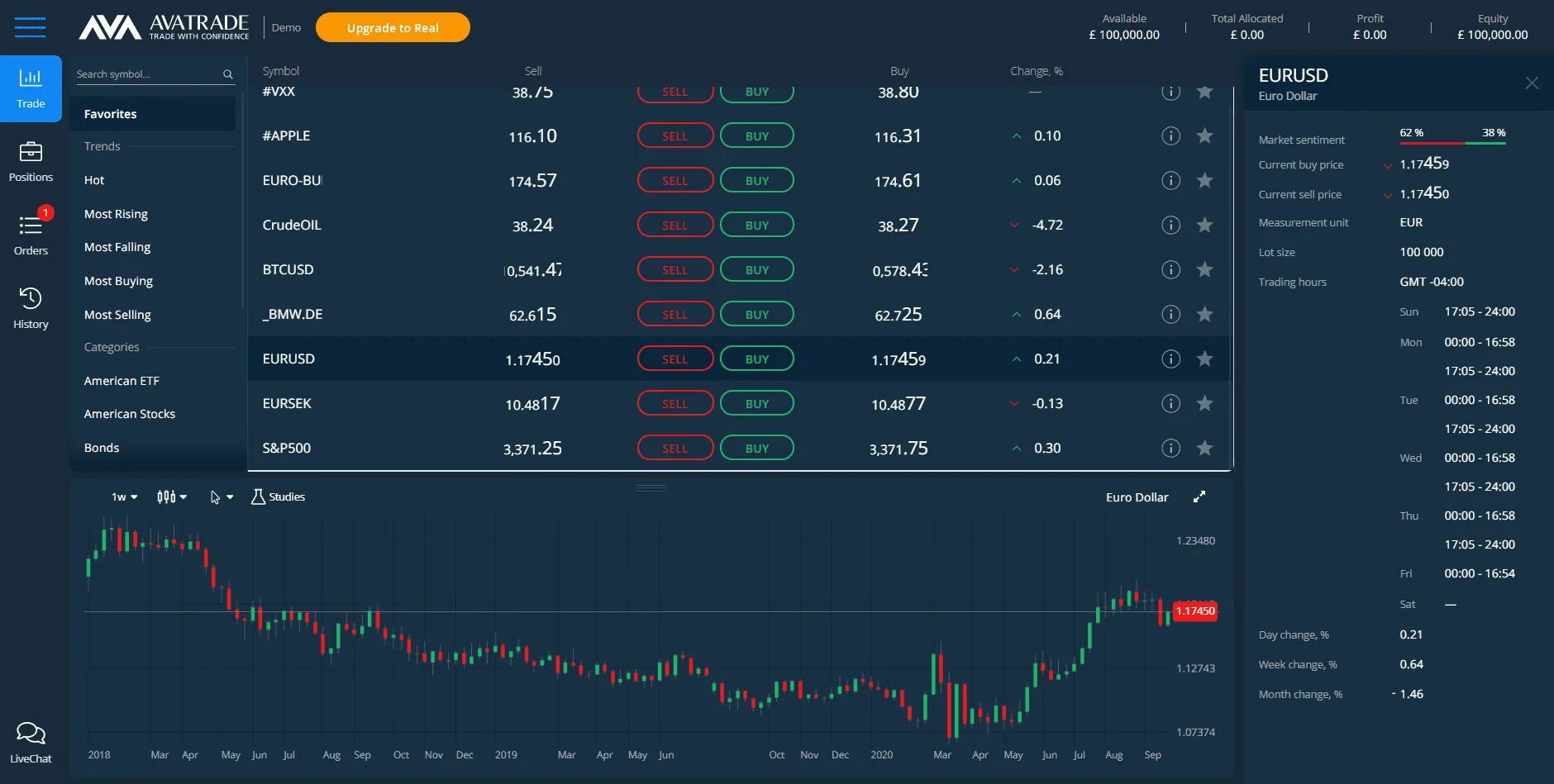Open the History clock panel
Image resolution: width=1554 pixels, height=784 pixels.
pos(31,308)
